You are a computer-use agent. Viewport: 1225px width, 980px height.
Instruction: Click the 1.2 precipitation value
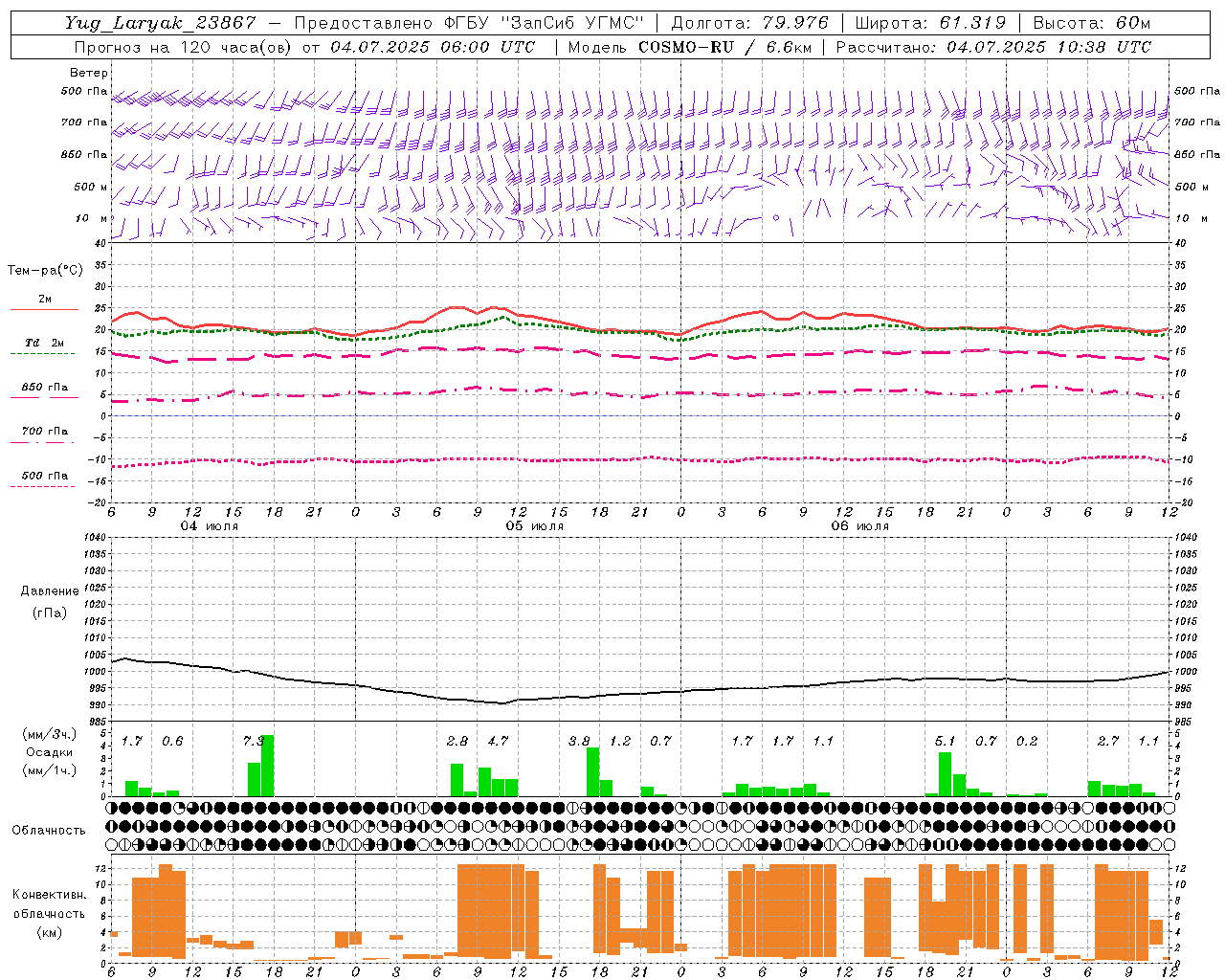(x=620, y=741)
